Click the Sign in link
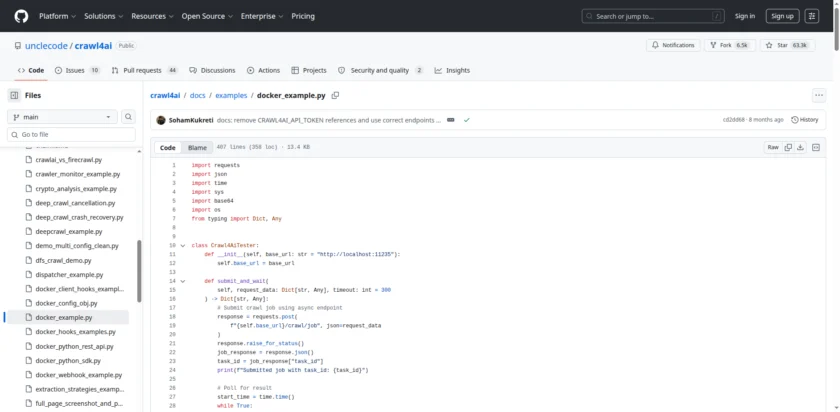The width and height of the screenshot is (840, 412). pos(745,16)
